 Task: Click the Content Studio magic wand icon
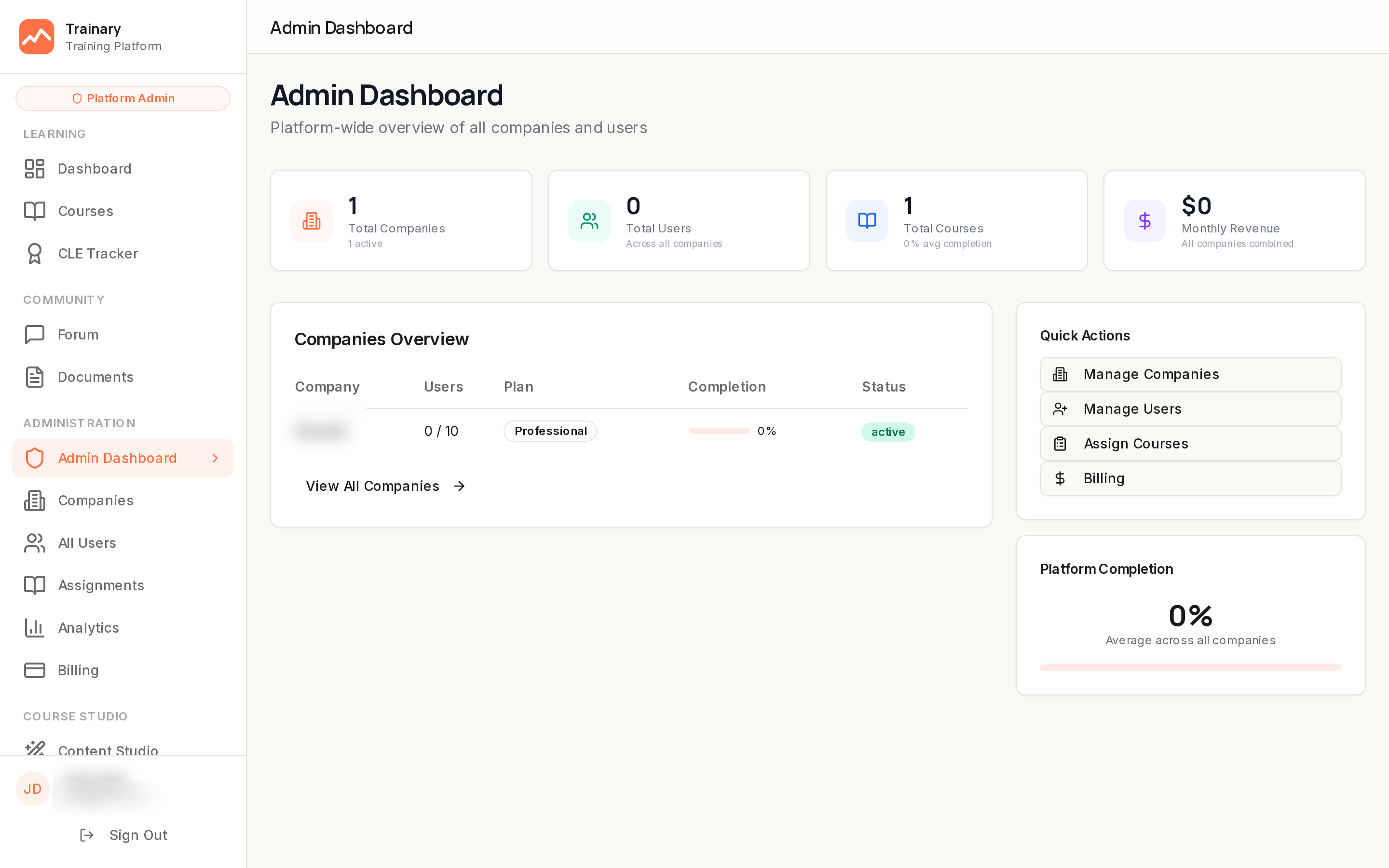pyautogui.click(x=34, y=748)
